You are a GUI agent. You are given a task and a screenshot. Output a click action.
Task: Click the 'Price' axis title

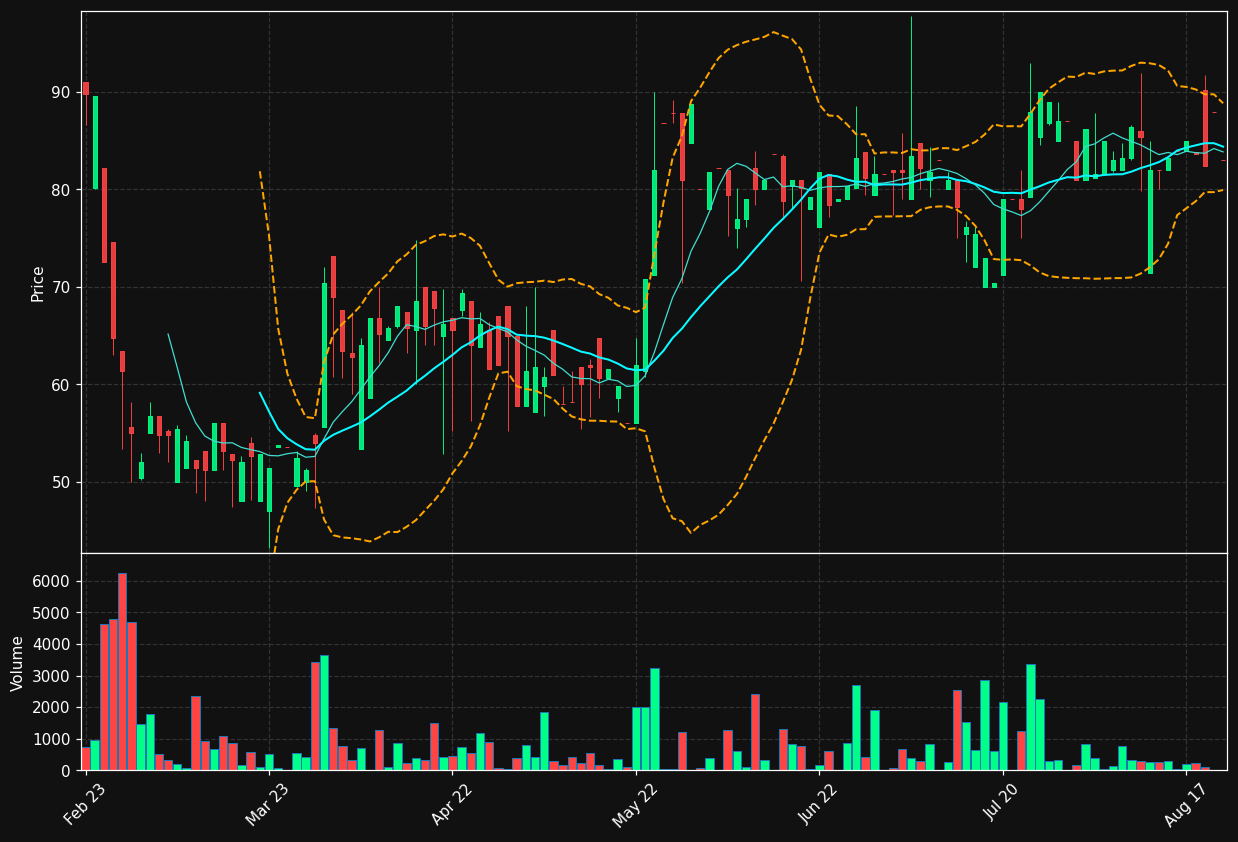pyautogui.click(x=38, y=283)
